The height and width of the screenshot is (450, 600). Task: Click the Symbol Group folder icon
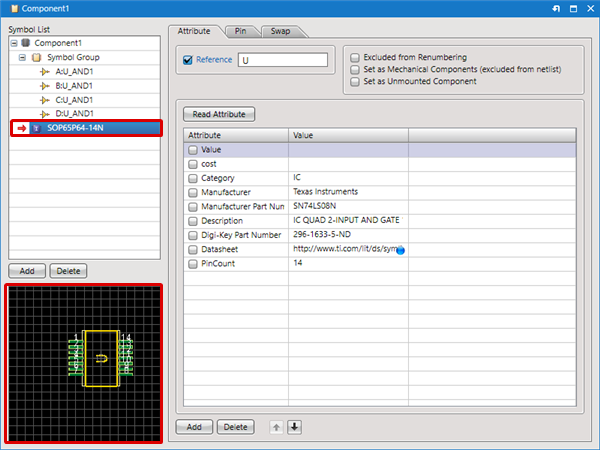tap(36, 57)
